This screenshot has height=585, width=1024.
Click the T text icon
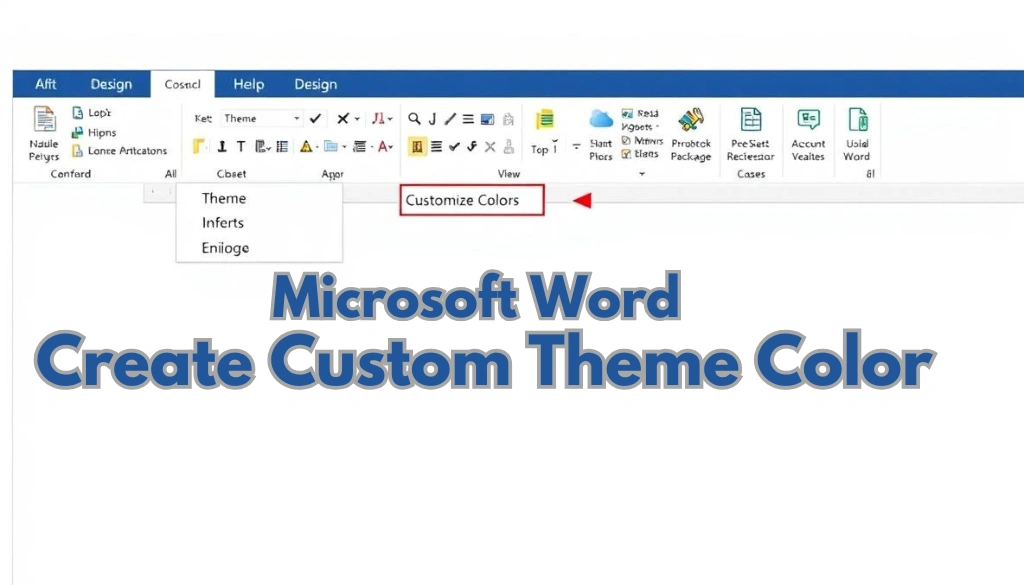point(241,146)
